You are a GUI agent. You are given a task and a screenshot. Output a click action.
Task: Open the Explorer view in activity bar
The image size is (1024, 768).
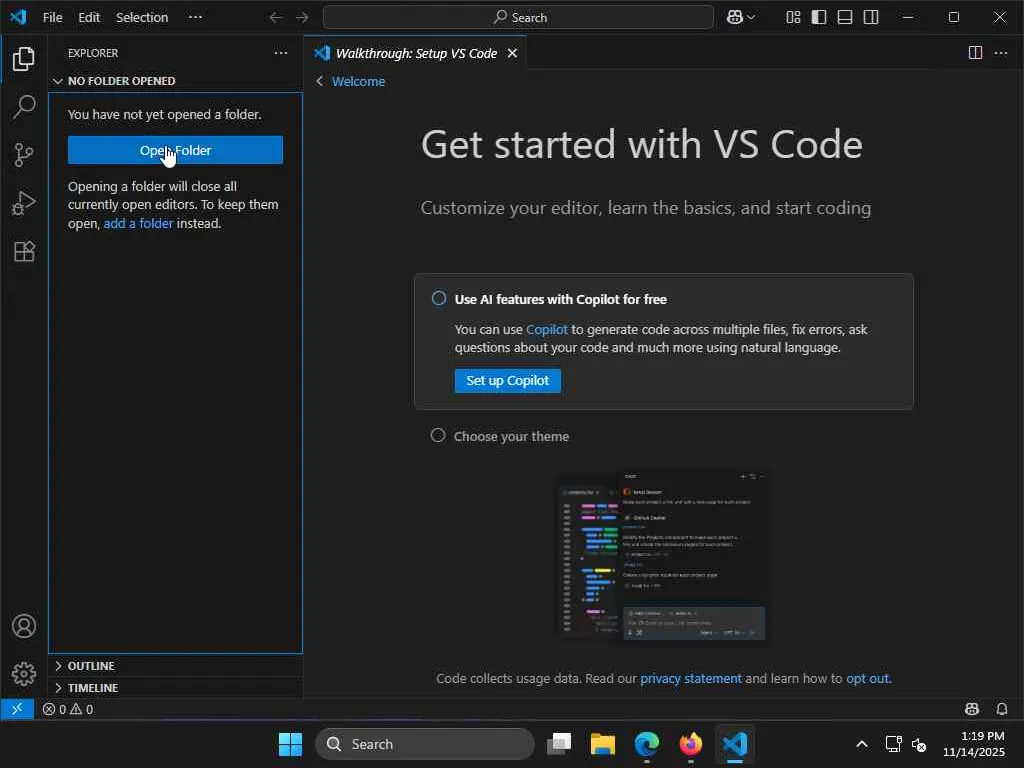(24, 59)
